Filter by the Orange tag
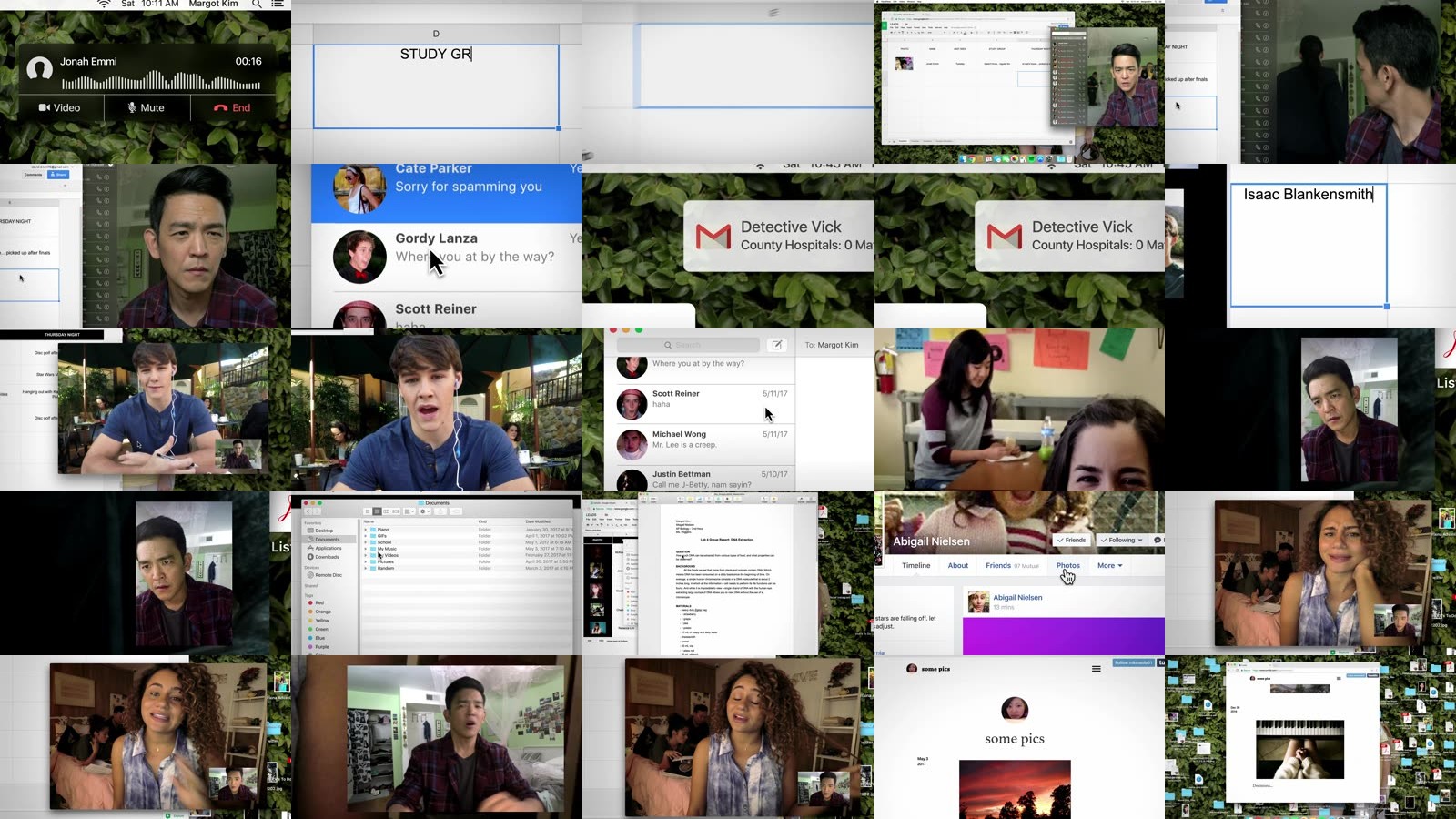1456x819 pixels. tap(319, 612)
